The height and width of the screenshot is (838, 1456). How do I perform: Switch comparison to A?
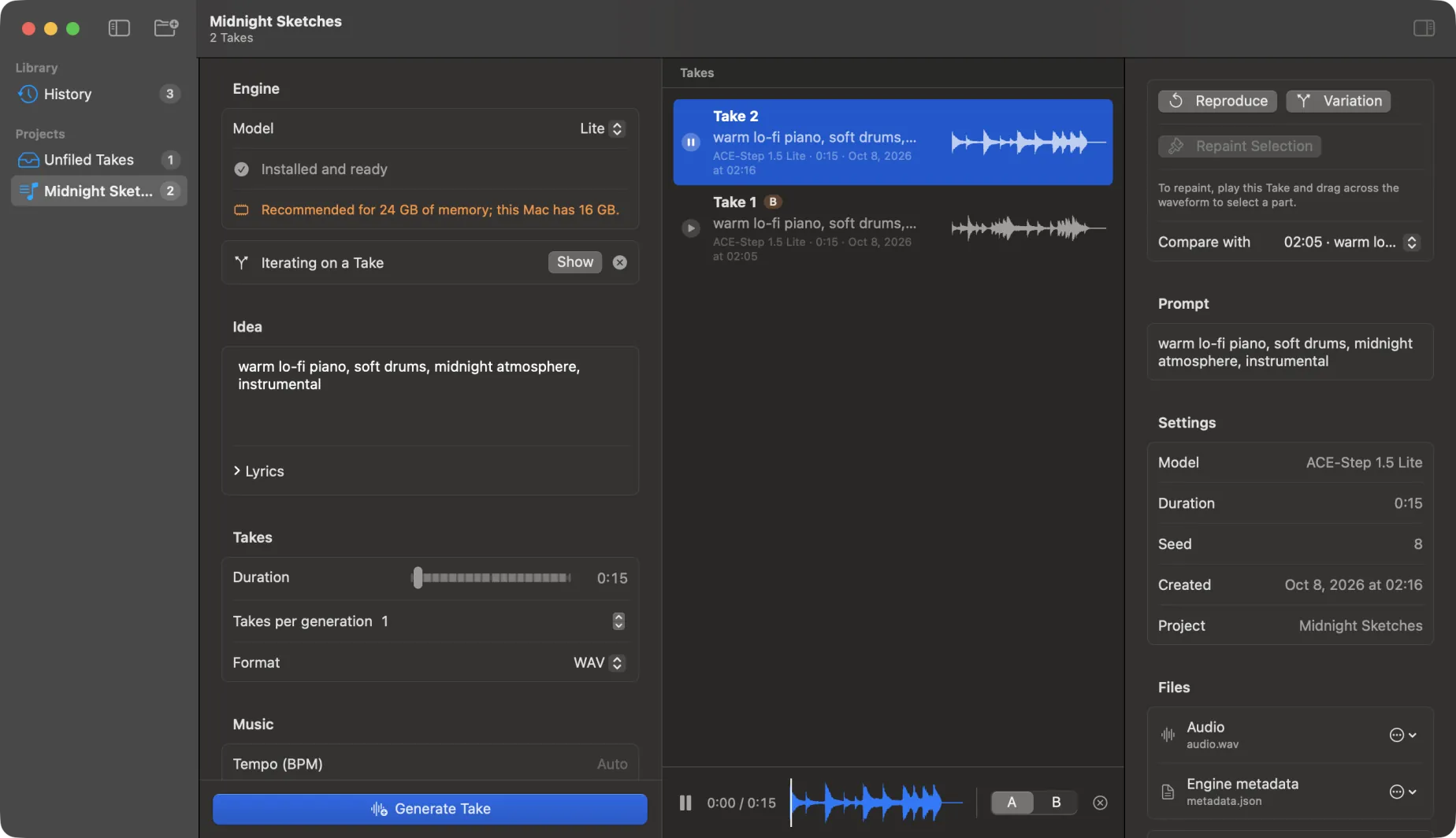pyautogui.click(x=1012, y=802)
